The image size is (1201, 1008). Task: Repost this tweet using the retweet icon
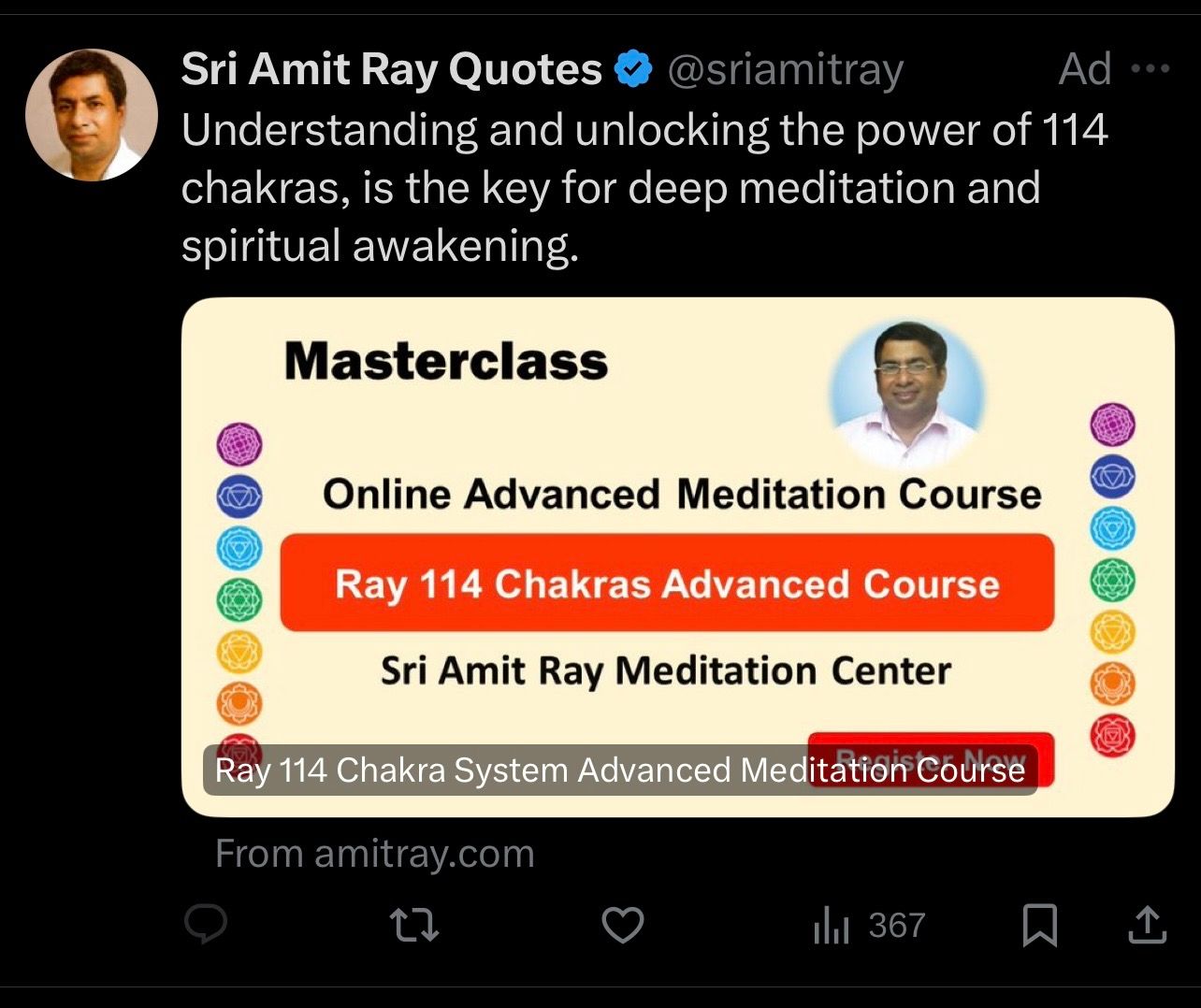point(414,926)
